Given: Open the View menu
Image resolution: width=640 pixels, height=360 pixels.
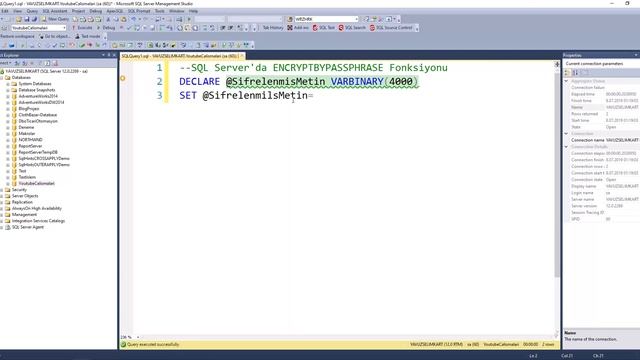Looking at the screenshot, I should pyautogui.click(x=18, y=11).
